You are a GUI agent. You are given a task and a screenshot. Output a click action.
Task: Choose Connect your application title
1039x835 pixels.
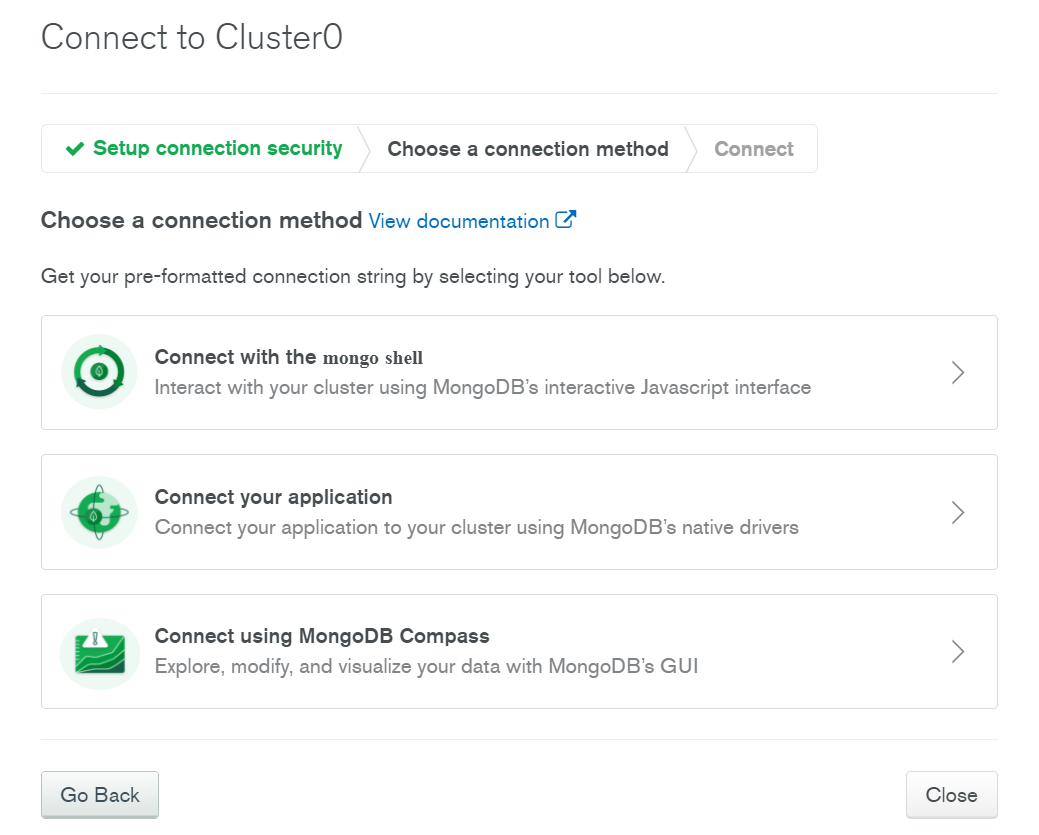(x=273, y=497)
